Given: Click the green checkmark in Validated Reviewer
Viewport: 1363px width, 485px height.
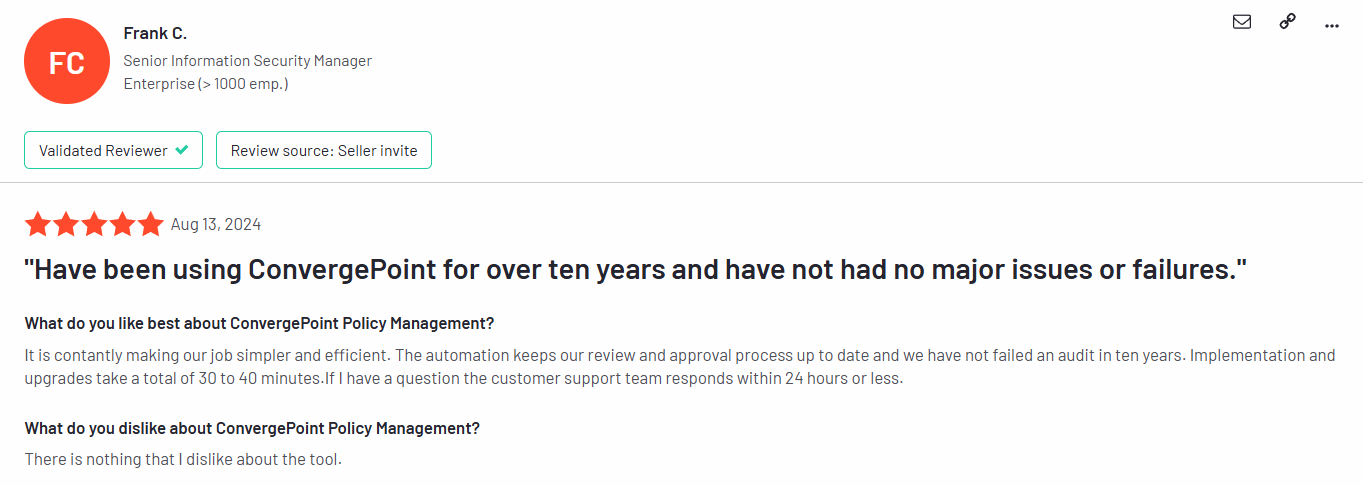Looking at the screenshot, I should point(181,150).
